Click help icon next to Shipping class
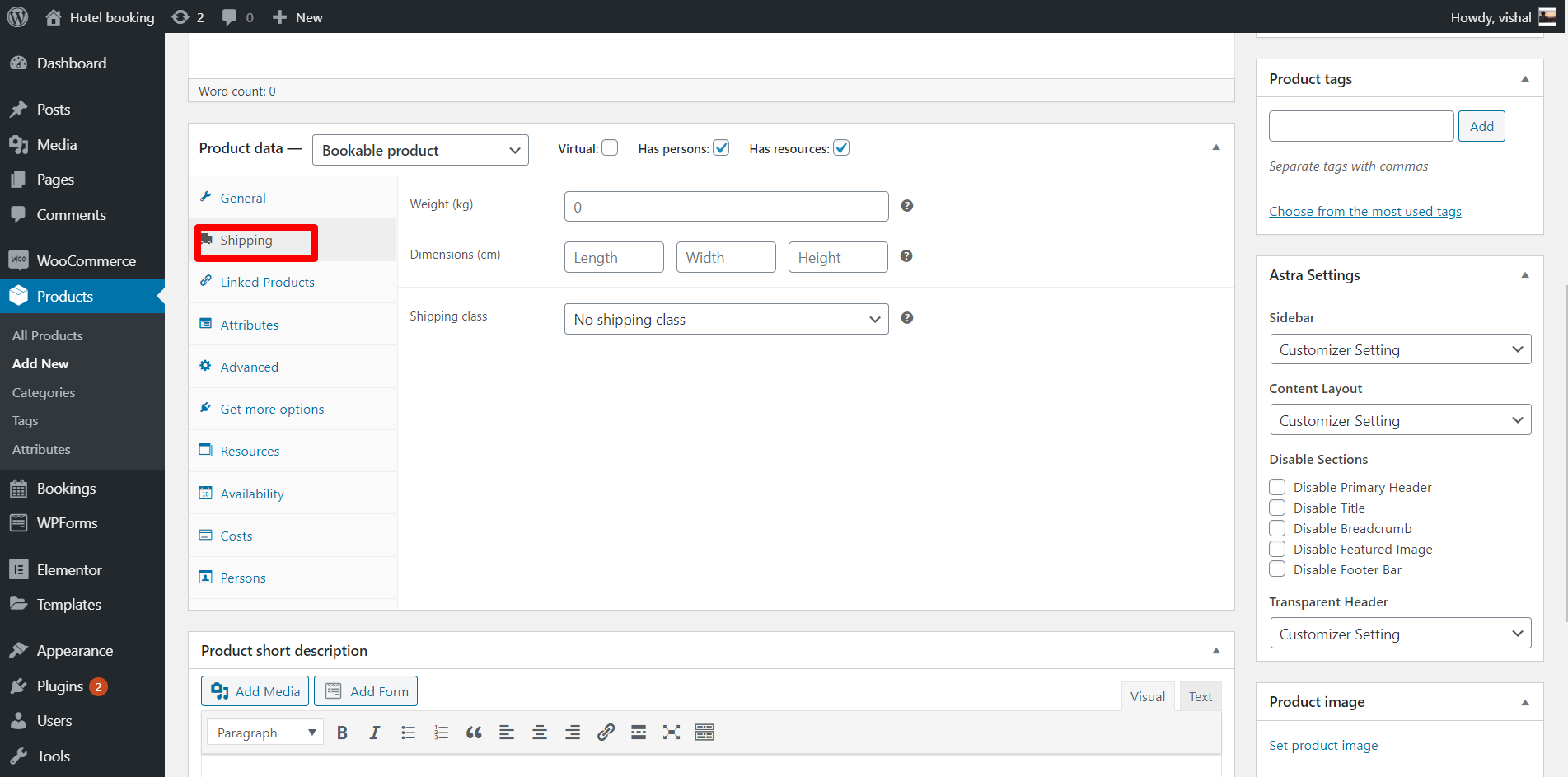 [906, 318]
